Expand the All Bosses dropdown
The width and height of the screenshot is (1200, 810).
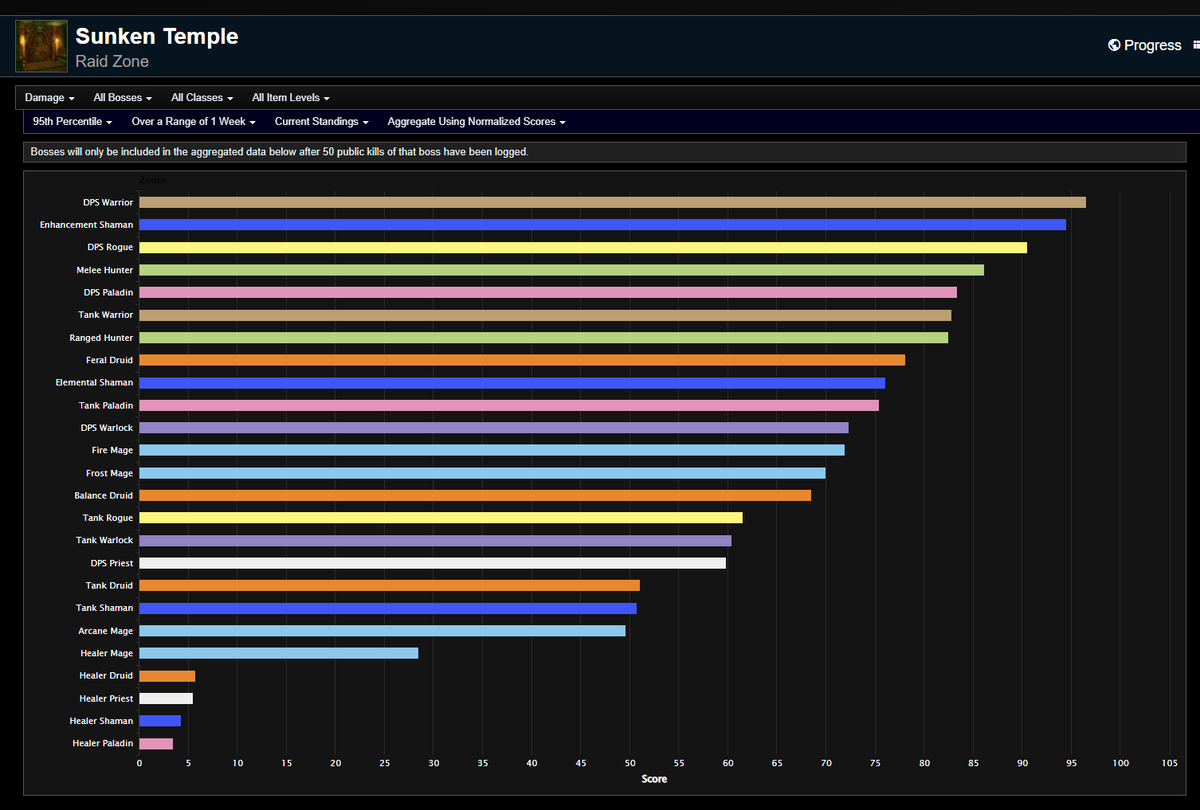(x=122, y=98)
